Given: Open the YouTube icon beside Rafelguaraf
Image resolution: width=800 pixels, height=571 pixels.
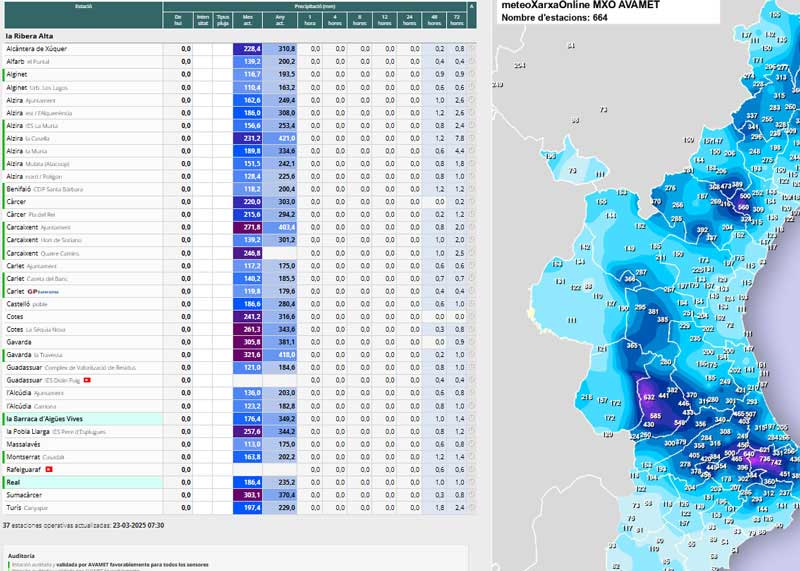Looking at the screenshot, I should point(49,469).
